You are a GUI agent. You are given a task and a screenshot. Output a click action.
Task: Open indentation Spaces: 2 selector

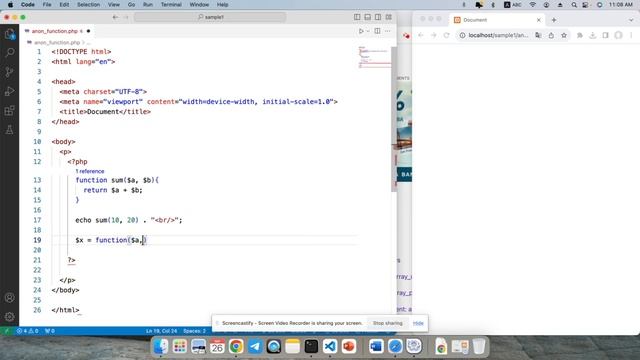pos(194,331)
